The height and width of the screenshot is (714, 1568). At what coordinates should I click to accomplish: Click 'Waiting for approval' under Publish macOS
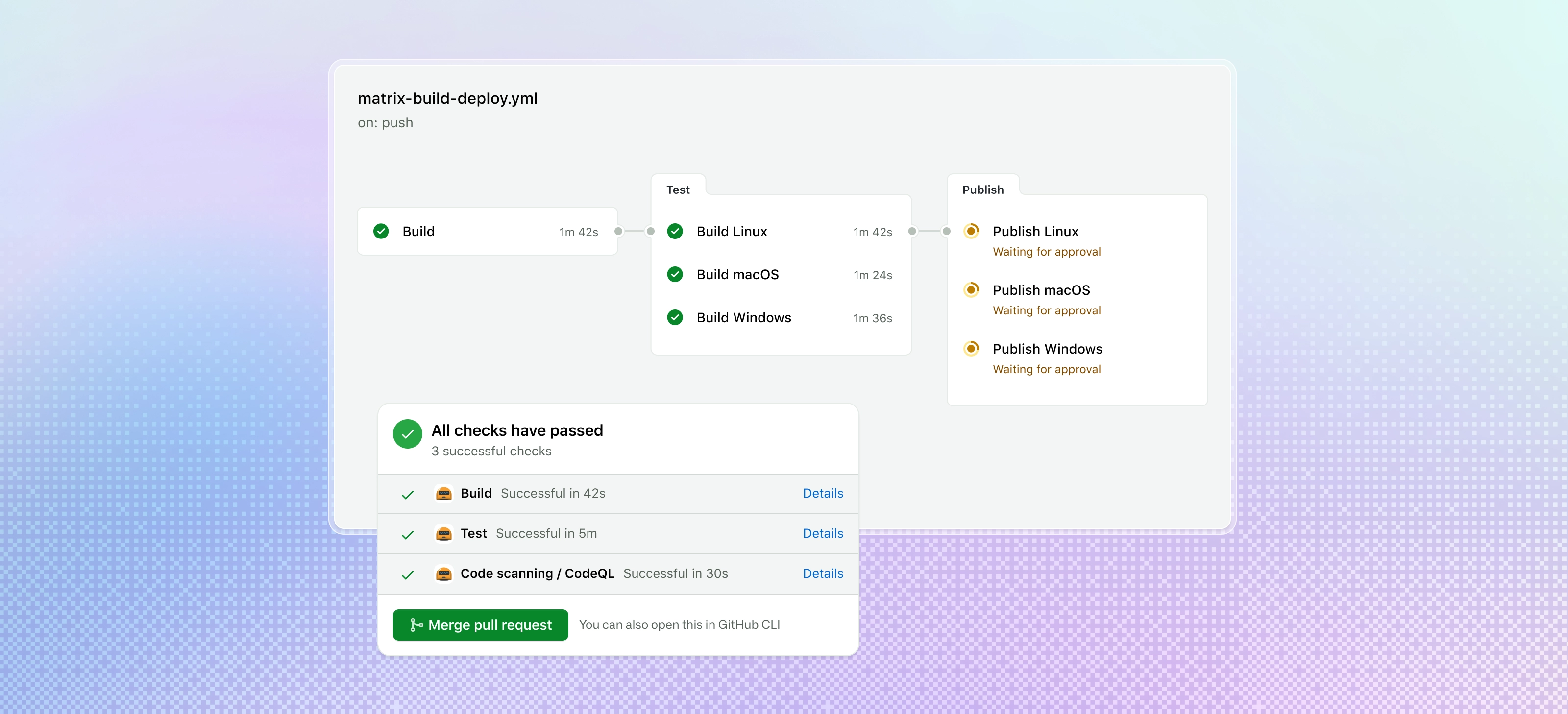click(1046, 311)
